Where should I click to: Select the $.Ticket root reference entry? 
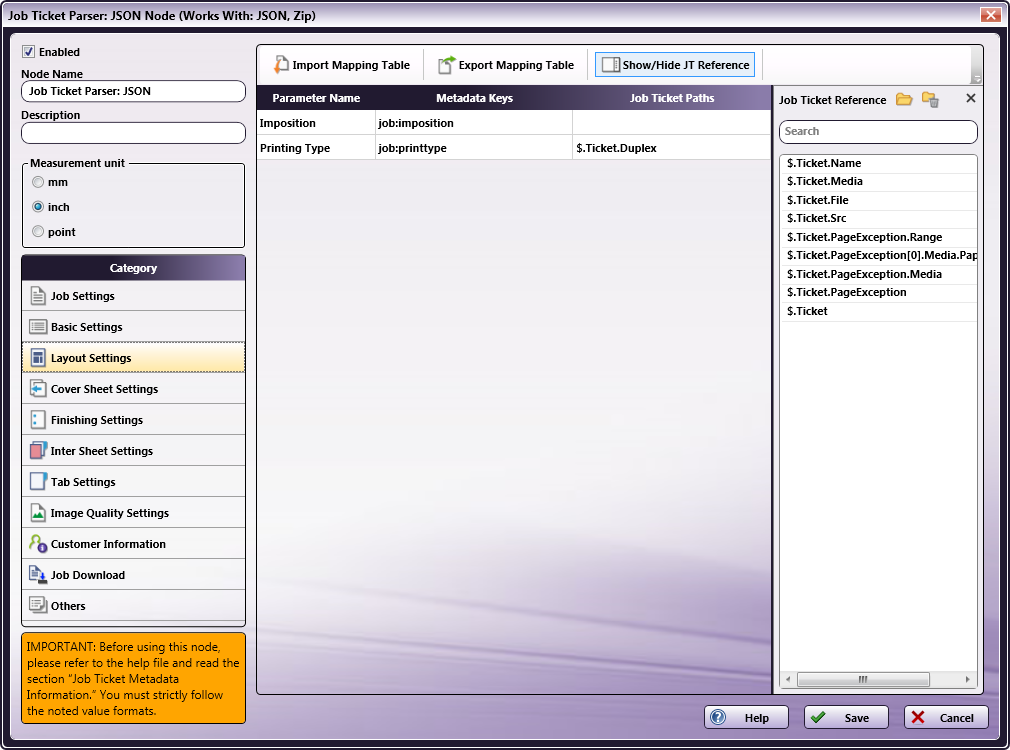click(x=879, y=311)
